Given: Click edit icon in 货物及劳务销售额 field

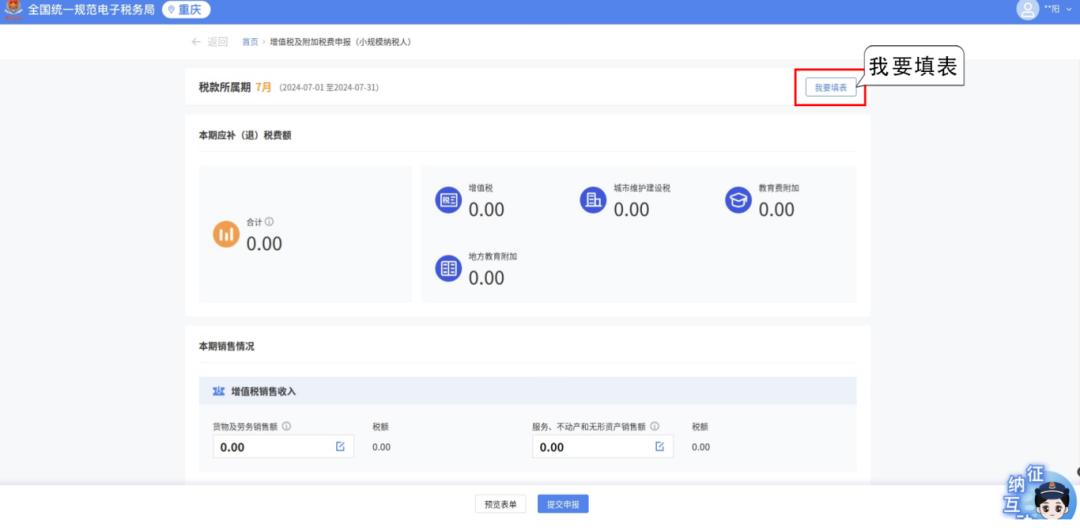Looking at the screenshot, I should pyautogui.click(x=340, y=446).
